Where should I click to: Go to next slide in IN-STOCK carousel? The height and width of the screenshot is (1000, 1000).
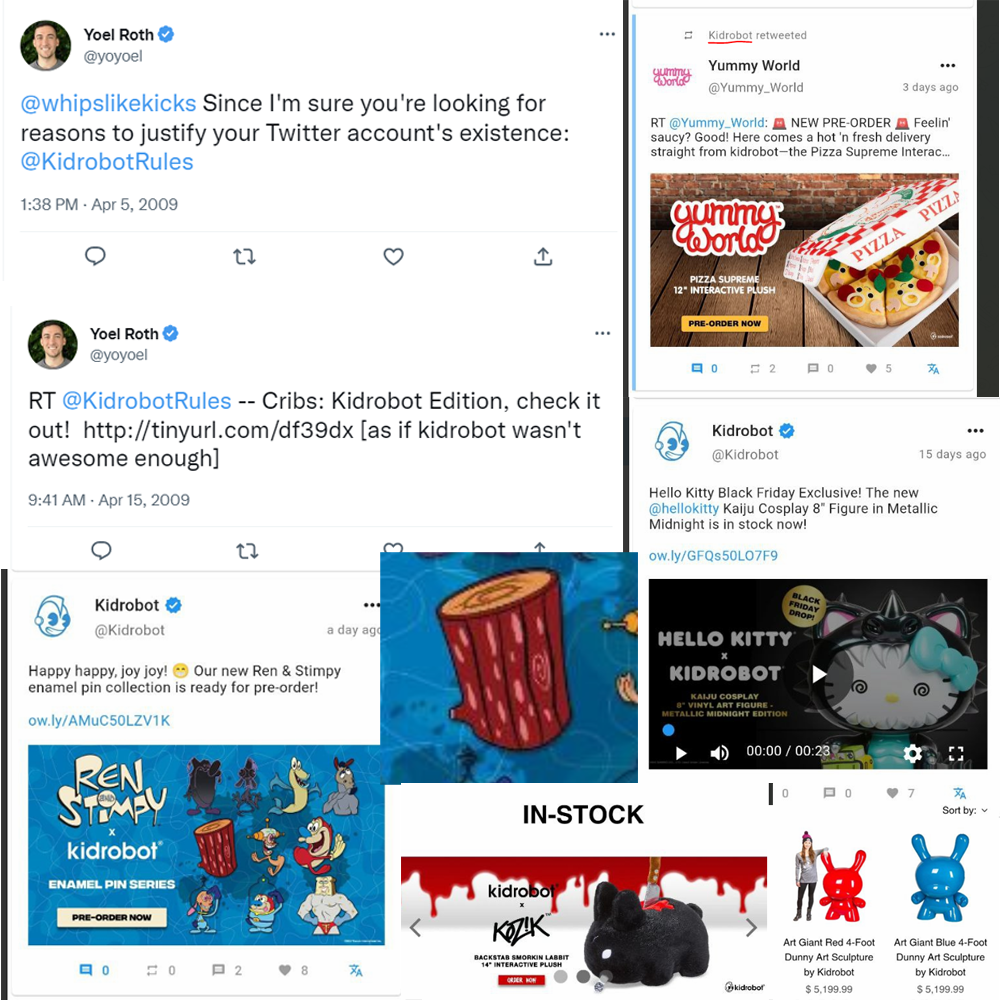click(x=751, y=927)
